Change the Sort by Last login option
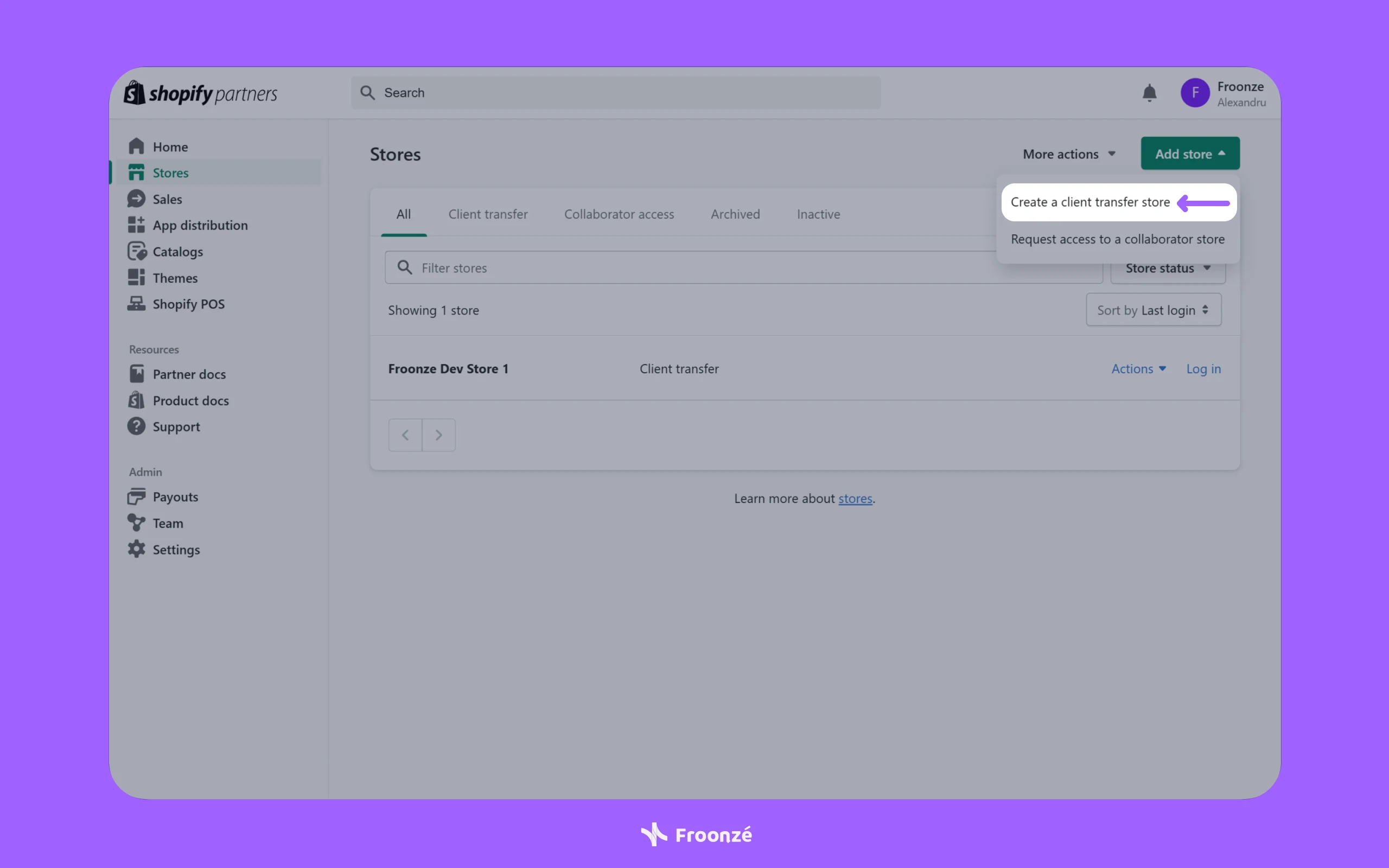 (x=1153, y=309)
